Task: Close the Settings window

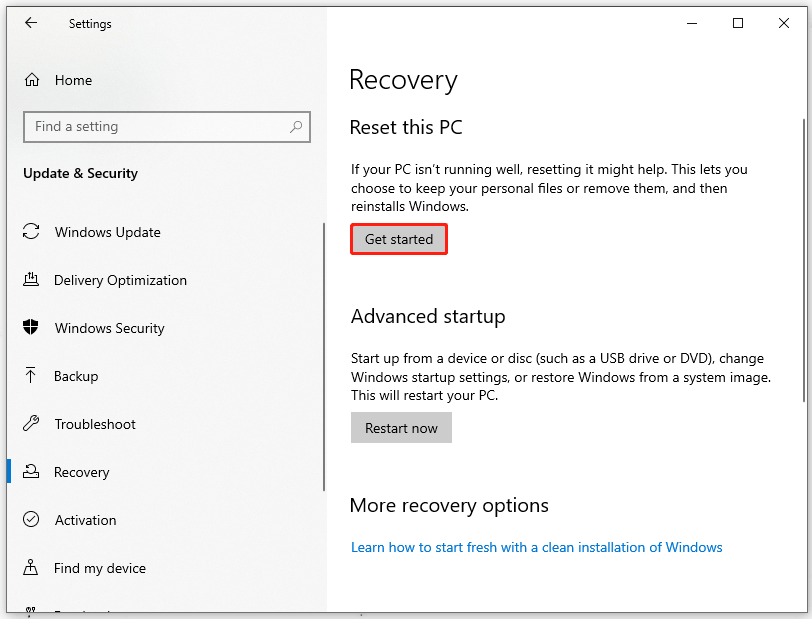Action: click(784, 23)
